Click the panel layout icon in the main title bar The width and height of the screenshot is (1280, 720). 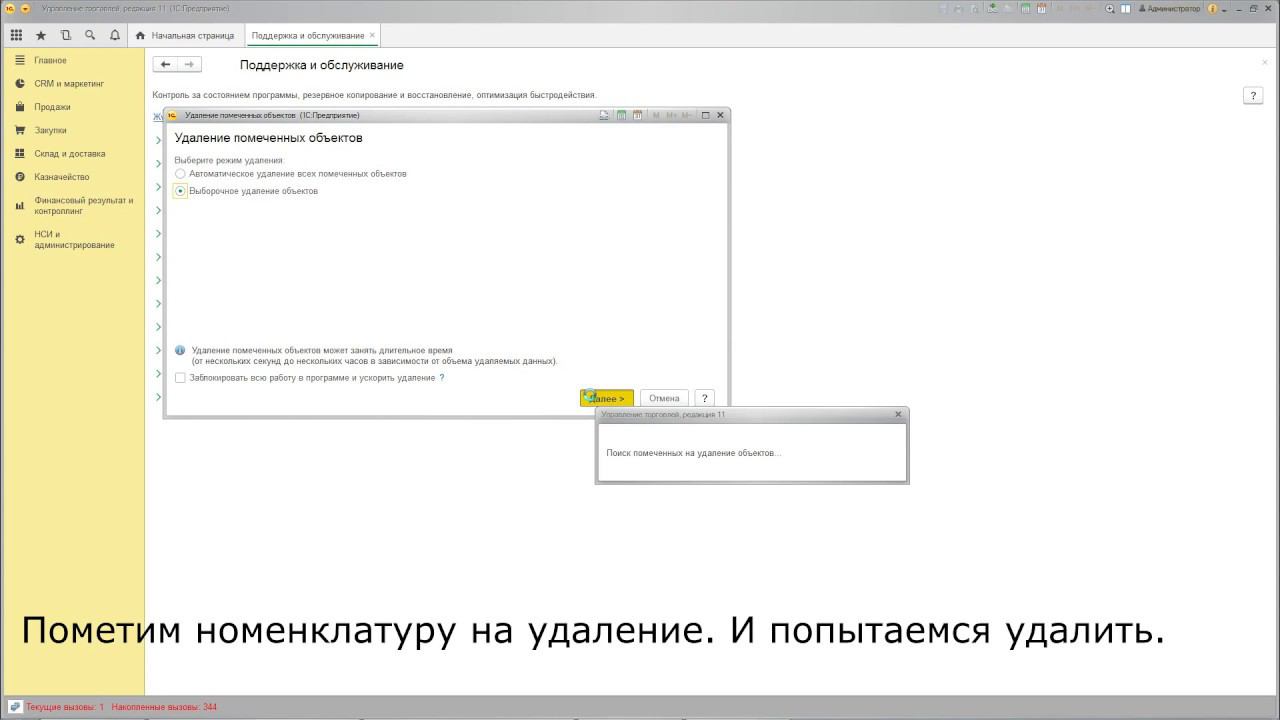(1126, 8)
